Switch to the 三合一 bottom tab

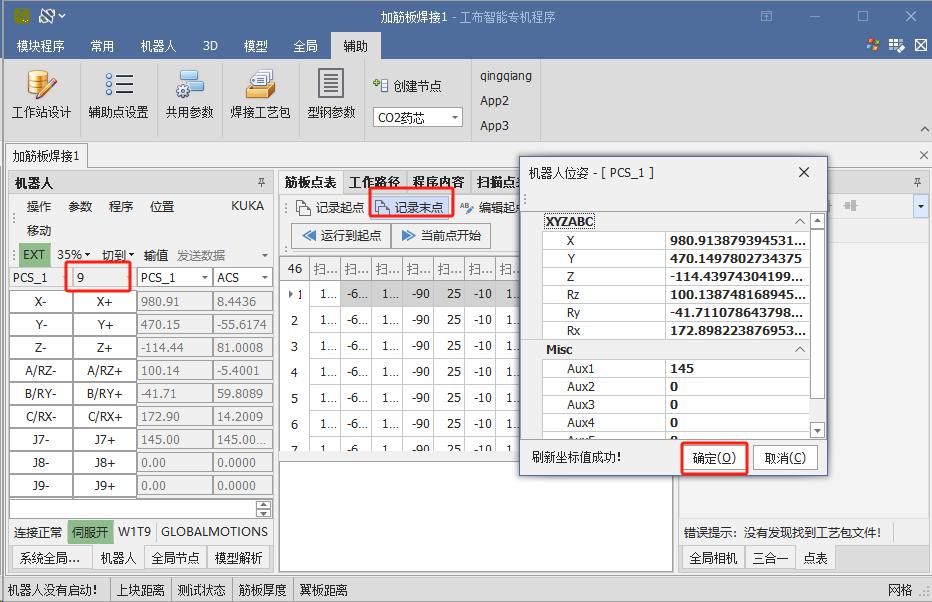tap(770, 558)
